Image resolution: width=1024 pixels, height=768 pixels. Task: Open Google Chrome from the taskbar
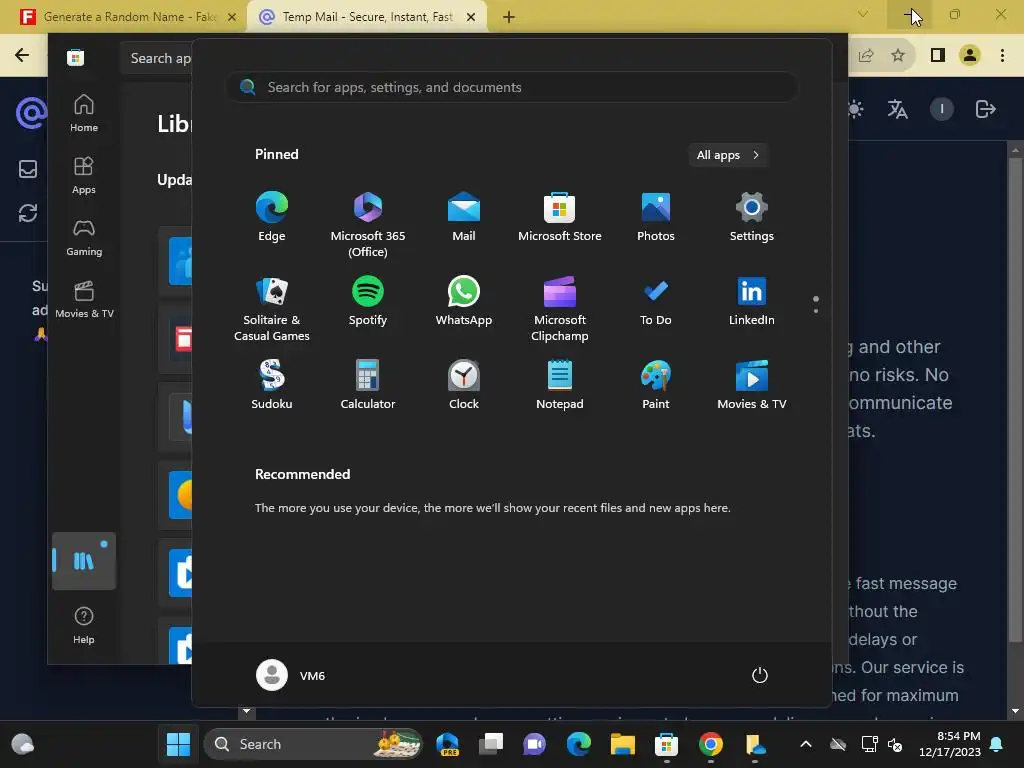click(x=711, y=744)
